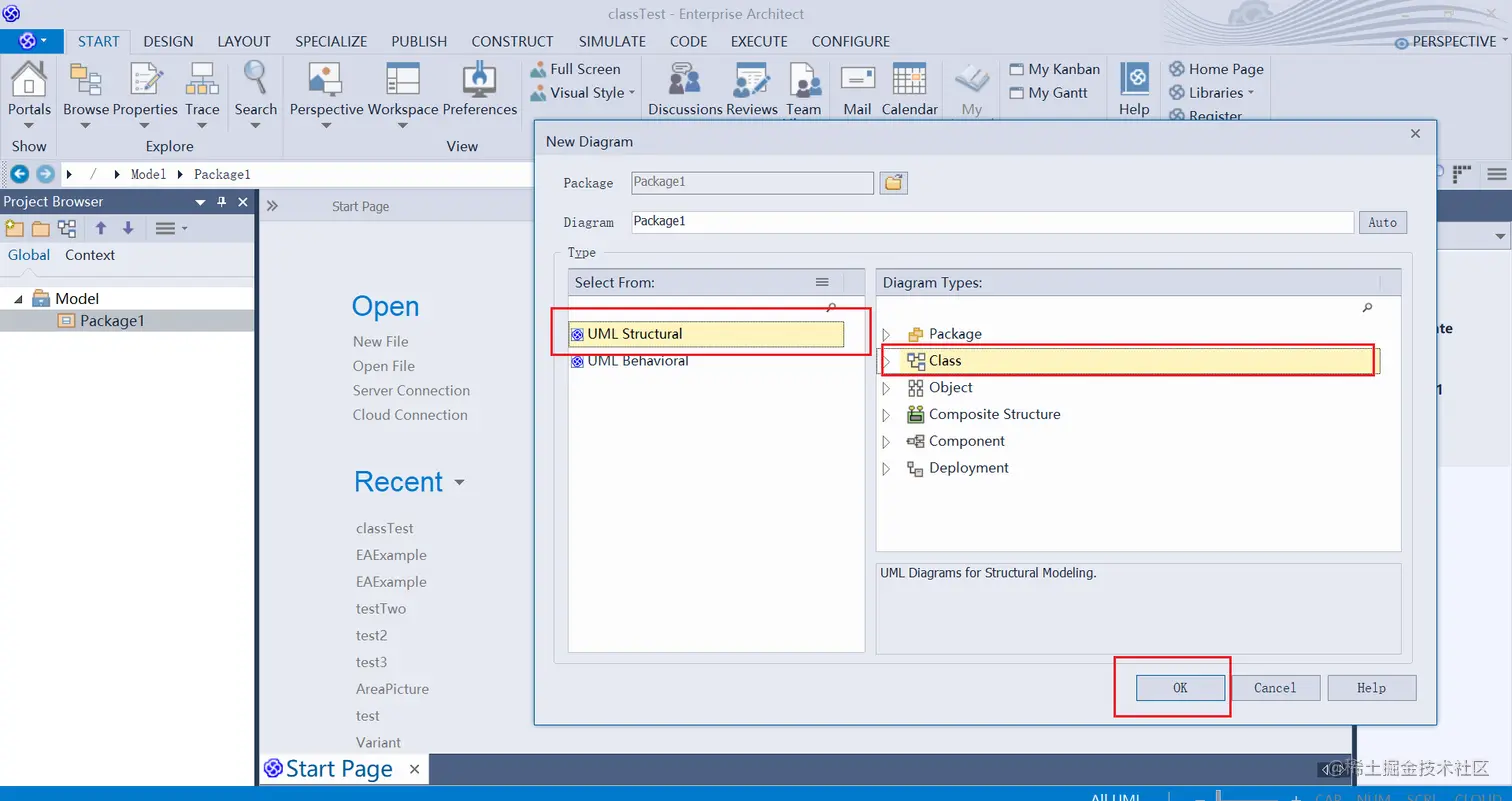
Task: Click the Search magnifier ribbon icon
Action: click(256, 78)
